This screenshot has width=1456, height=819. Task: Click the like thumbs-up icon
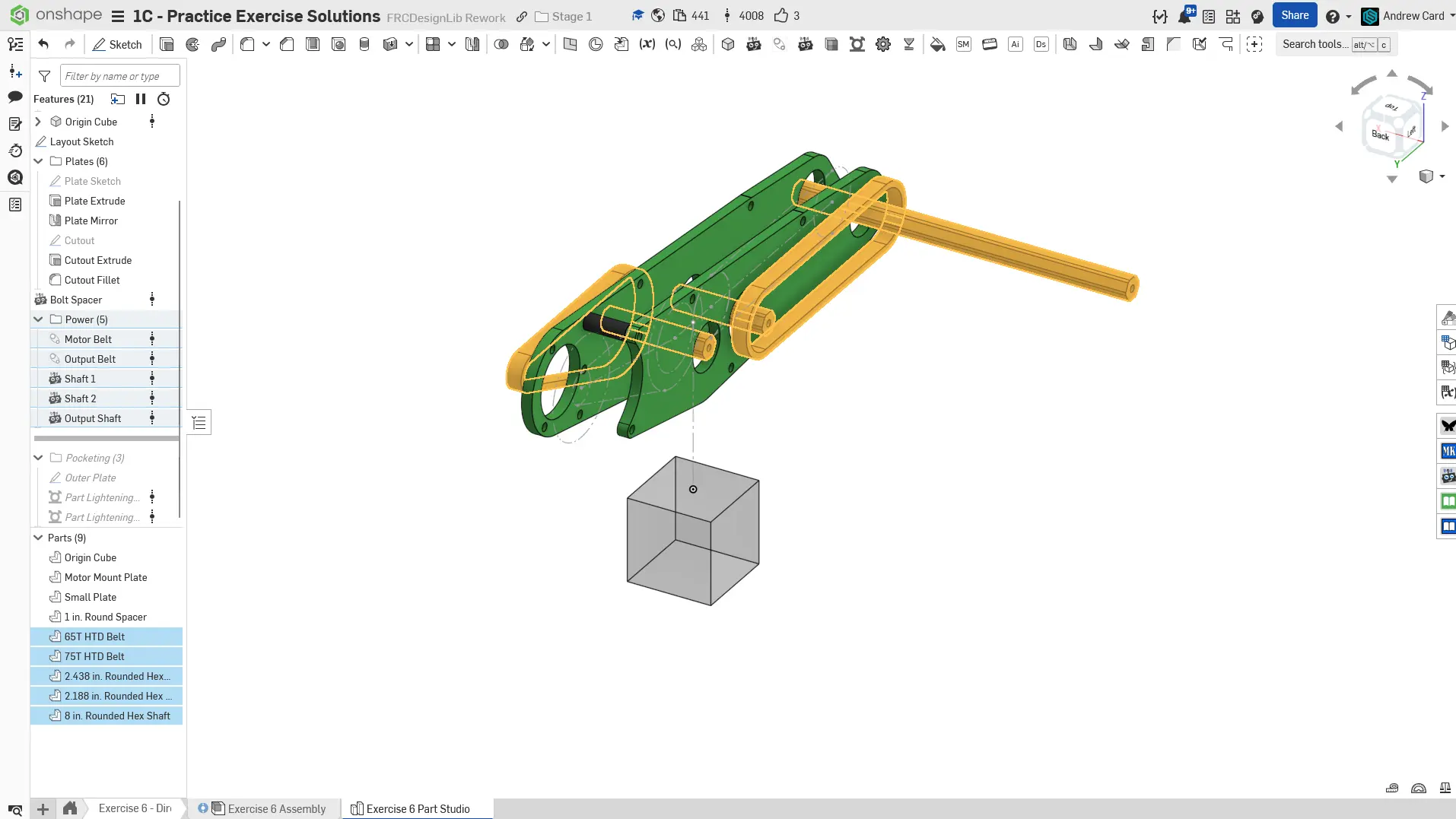tap(780, 16)
